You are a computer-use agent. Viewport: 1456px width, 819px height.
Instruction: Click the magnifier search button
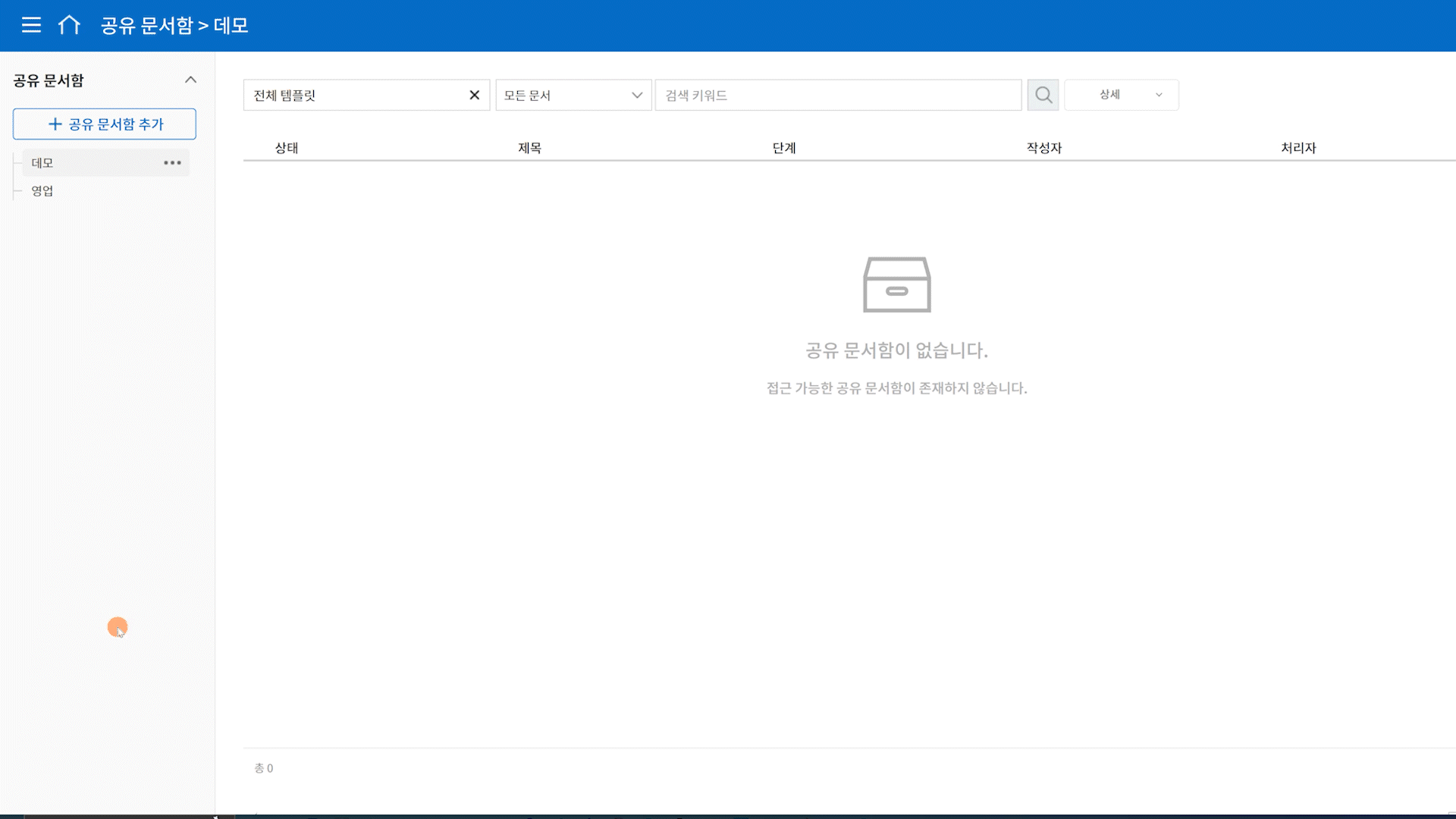pyautogui.click(x=1043, y=95)
